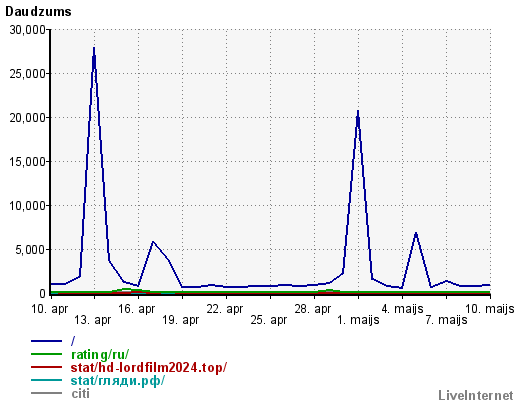
Task: Click the green rating/ru/ legend line
Action: 46,354
